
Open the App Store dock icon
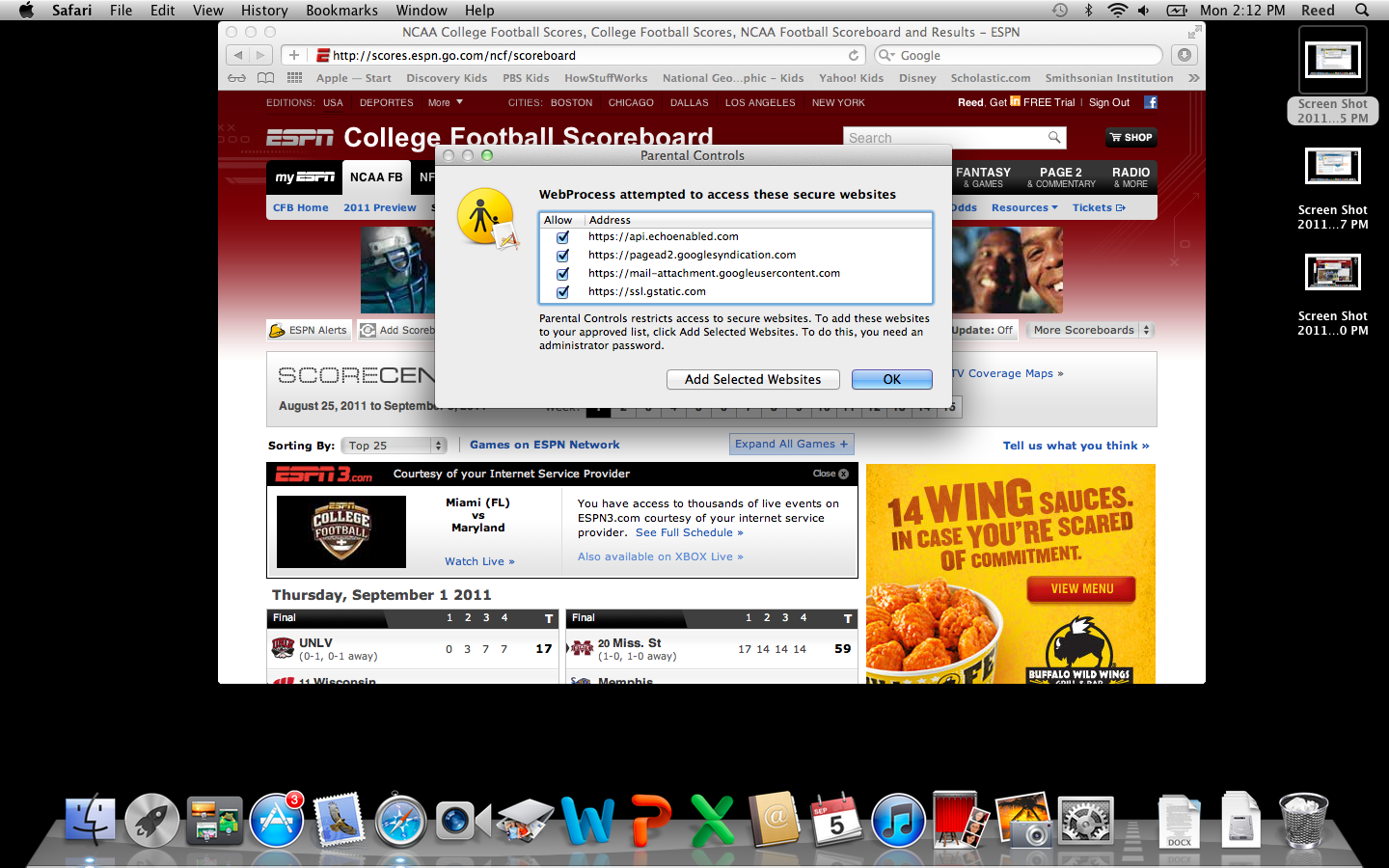coord(277,821)
